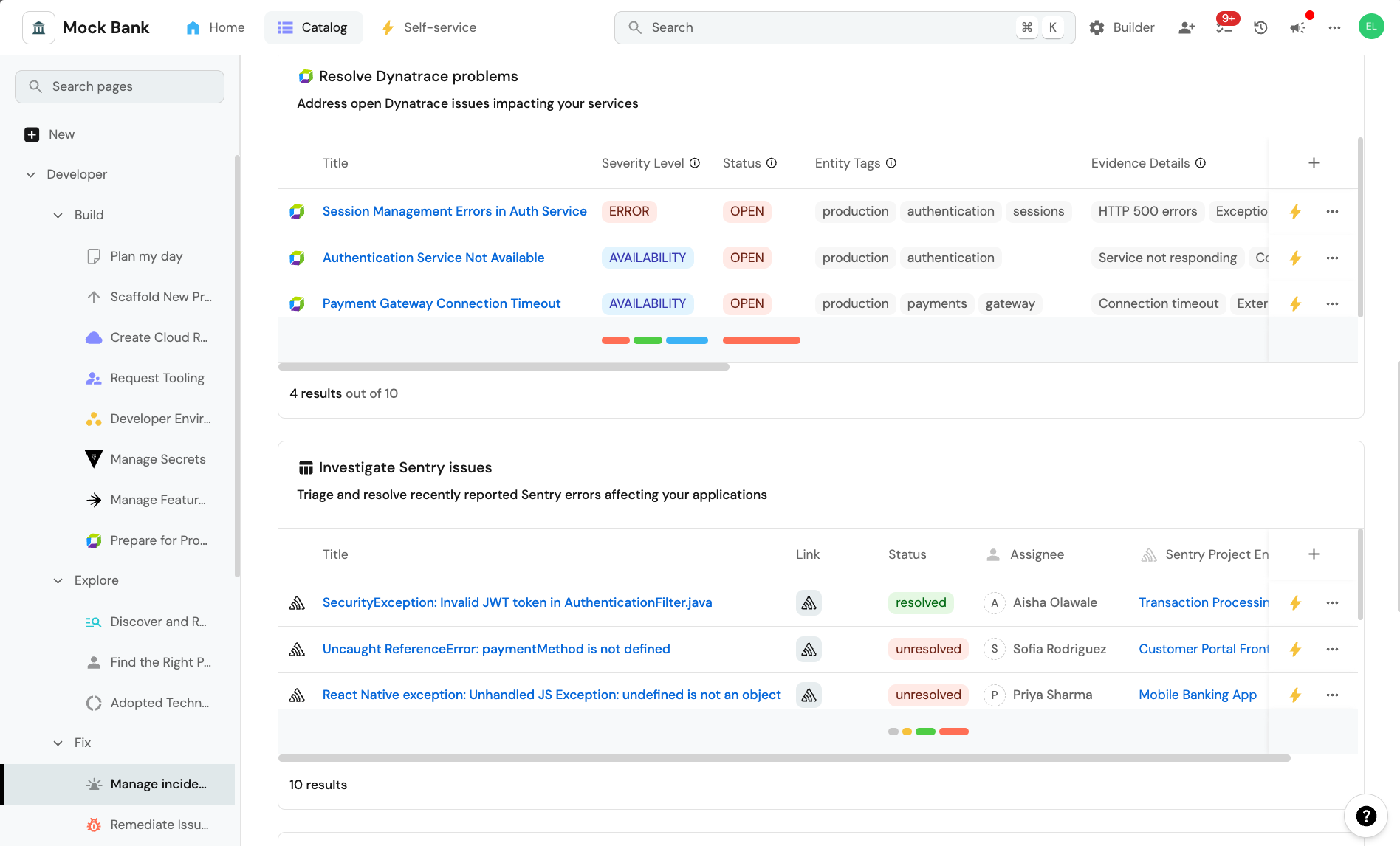
Task: Click the invite user icon
Action: pos(1187,27)
